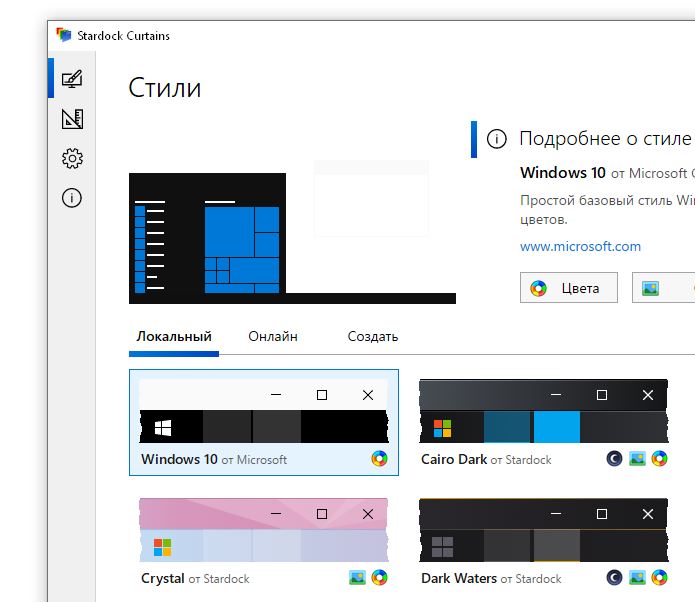Click the dark mode moon icon on Dark Waters

pyautogui.click(x=614, y=578)
